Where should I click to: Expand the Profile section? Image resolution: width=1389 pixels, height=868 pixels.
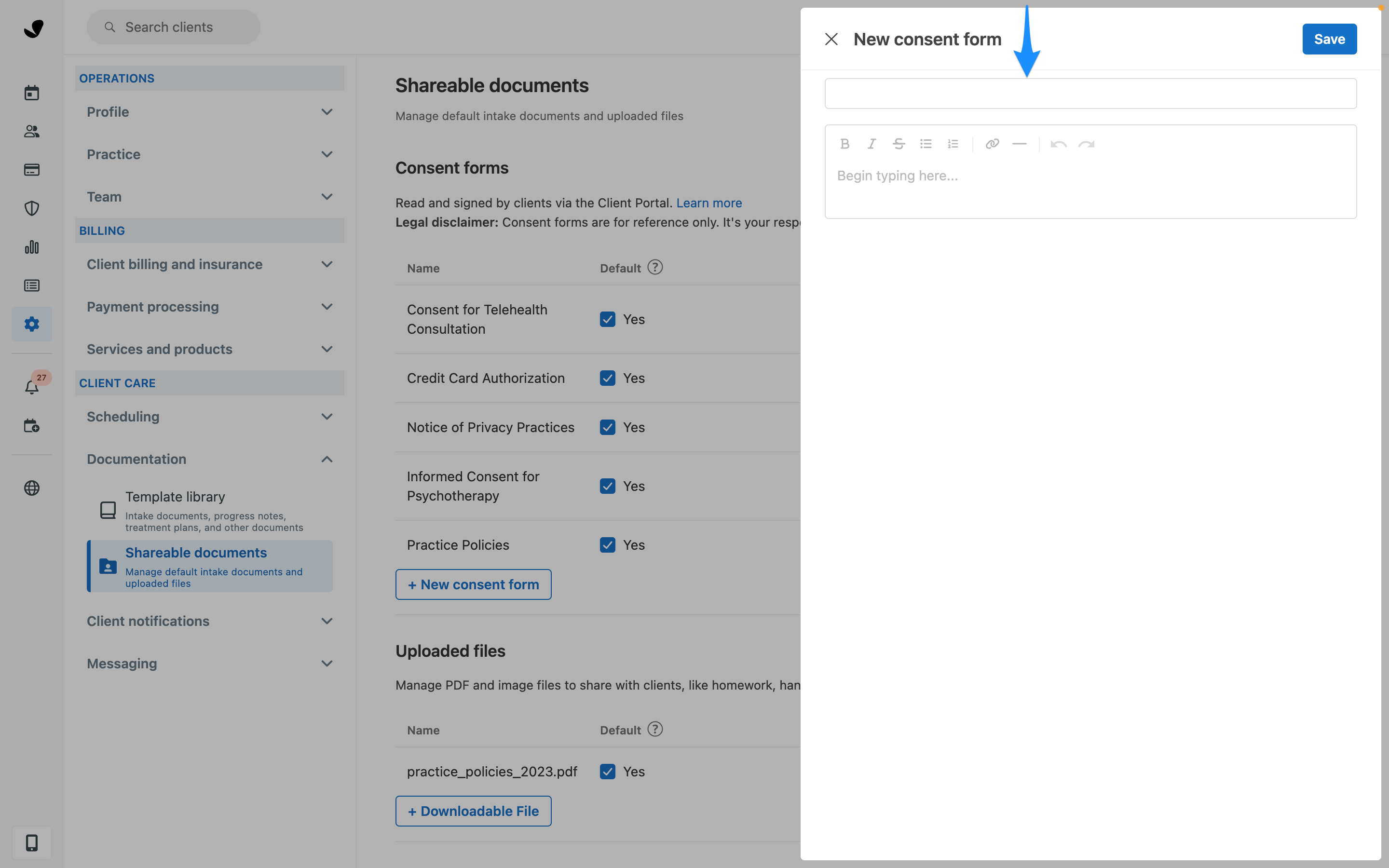coord(209,112)
